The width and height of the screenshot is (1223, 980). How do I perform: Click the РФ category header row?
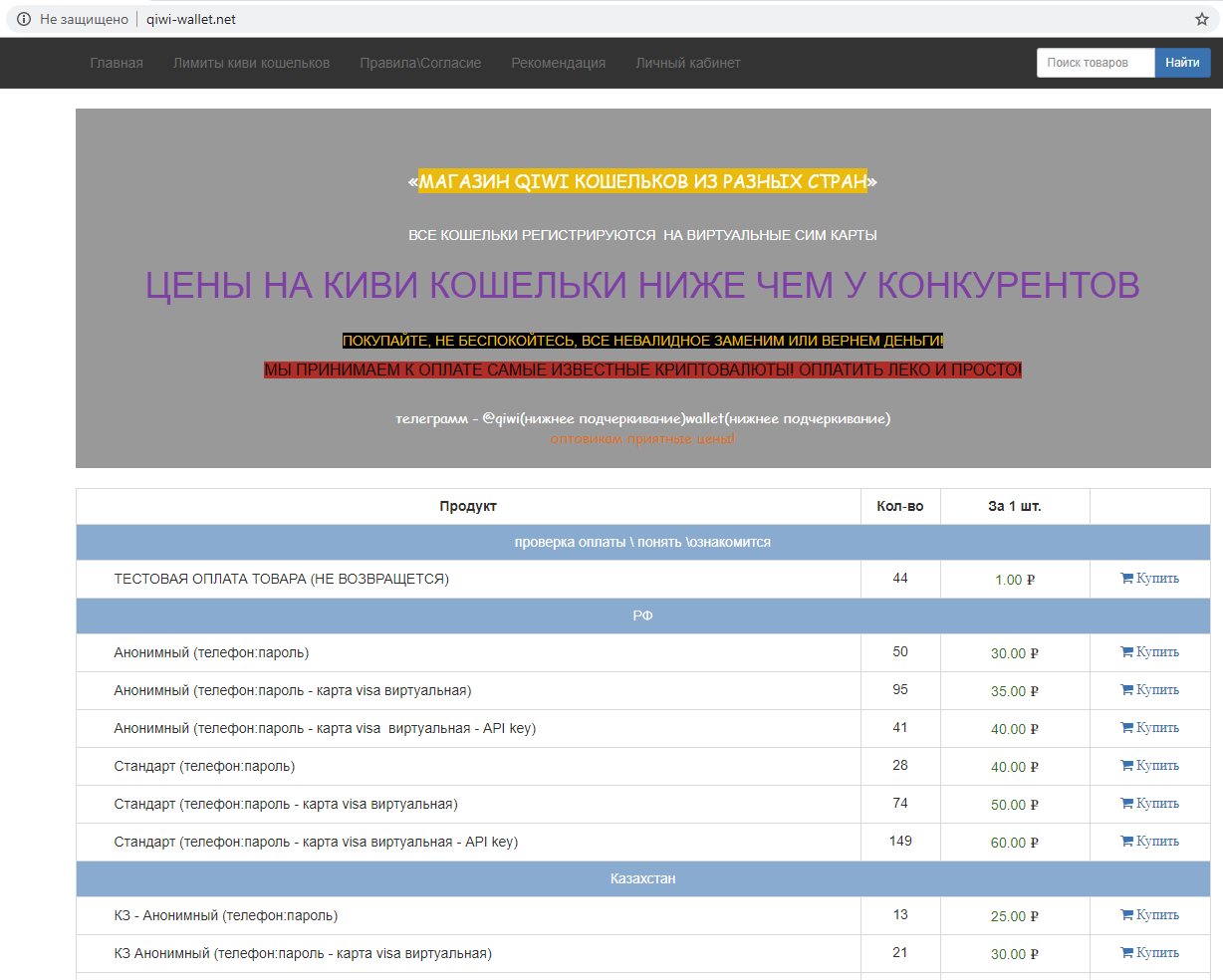(643, 616)
